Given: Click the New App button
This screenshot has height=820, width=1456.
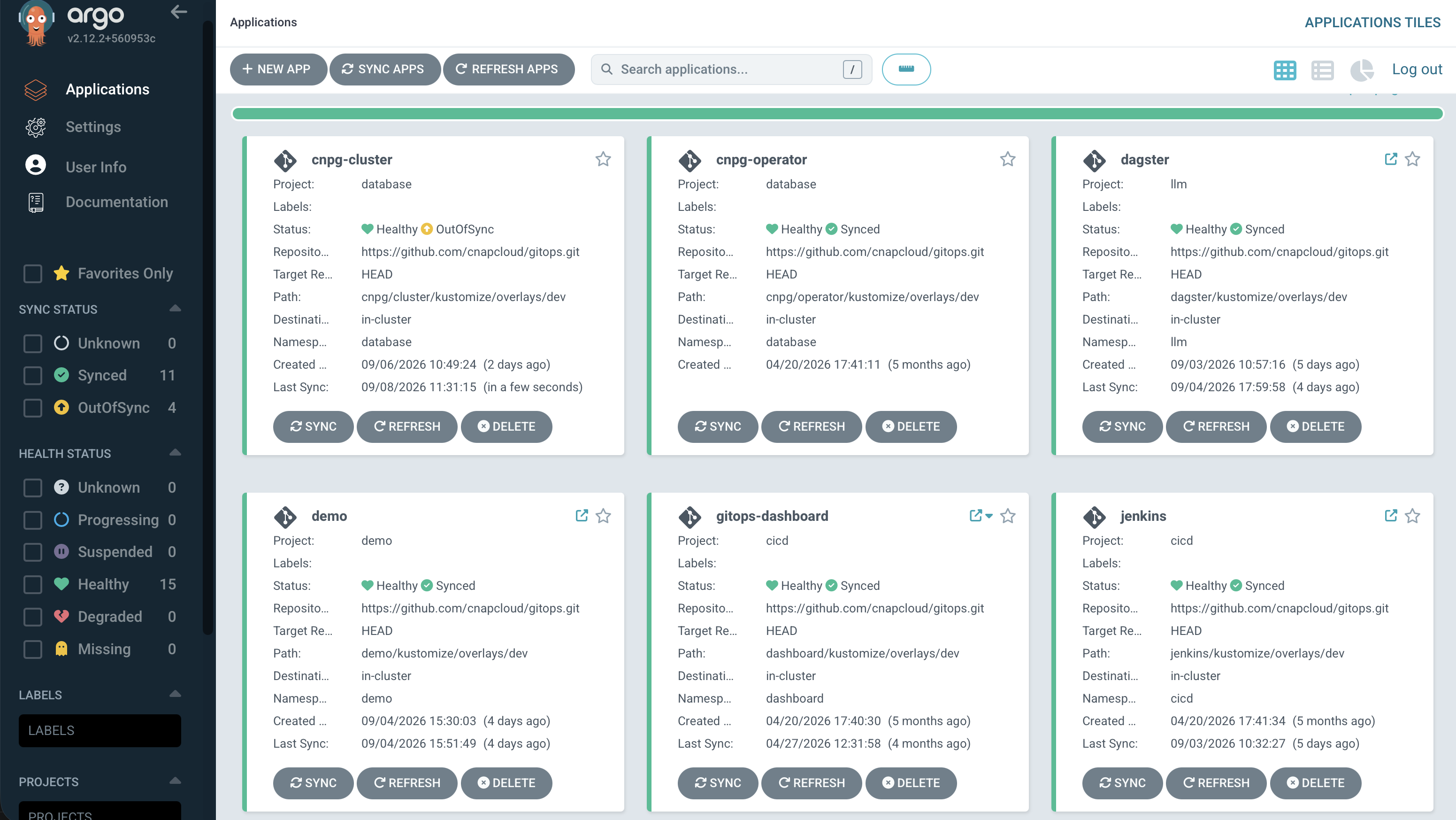Looking at the screenshot, I should tap(278, 69).
